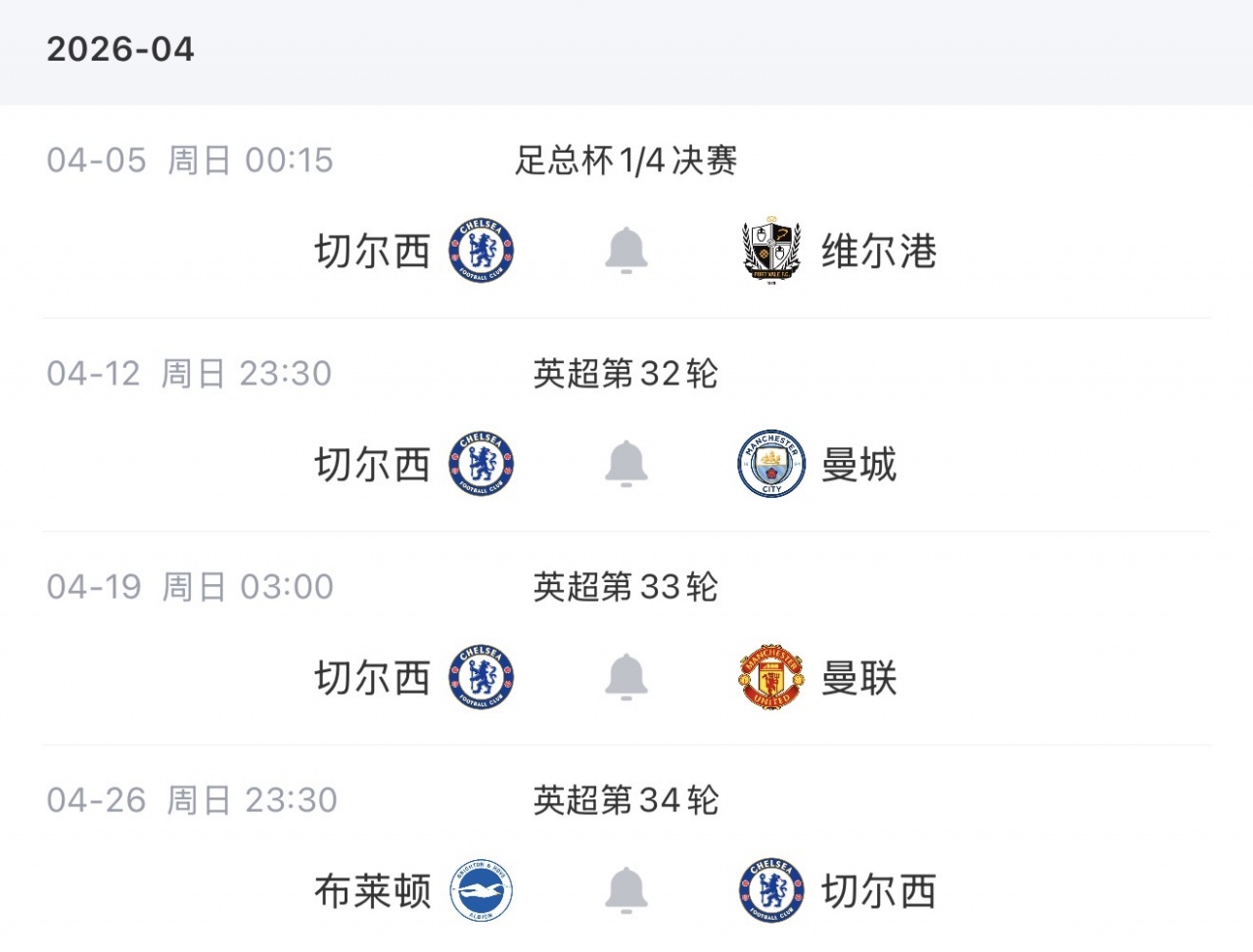
Task: Select the 2026-04 month header
Action: [120, 49]
